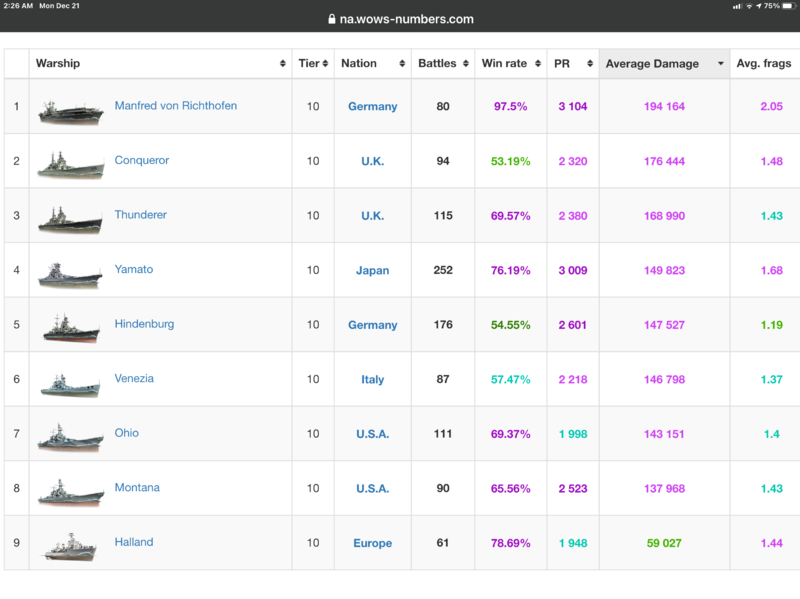The width and height of the screenshot is (800, 599).
Task: Open the Montana ship name link
Action: coord(137,488)
